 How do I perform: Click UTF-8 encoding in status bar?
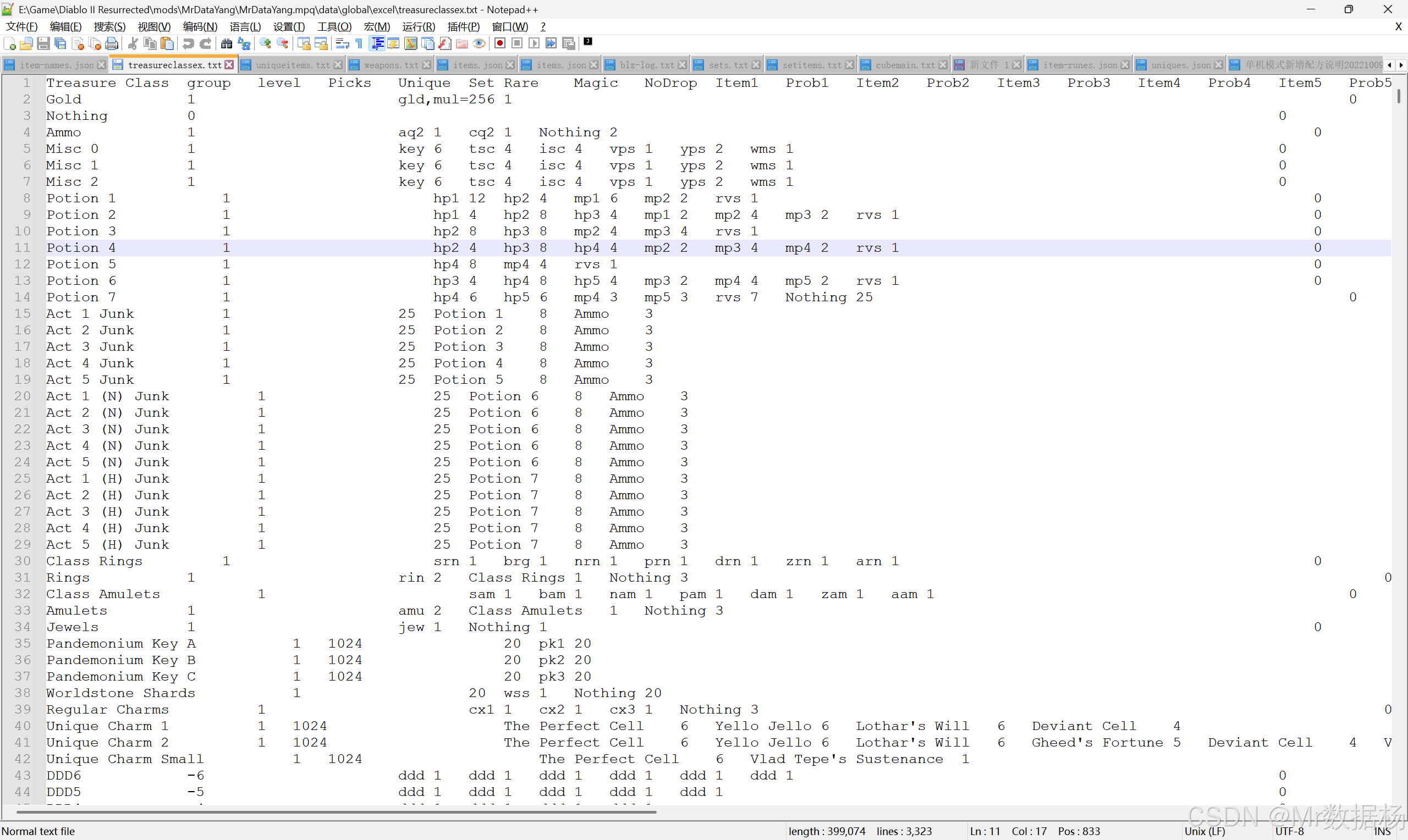click(x=1289, y=831)
